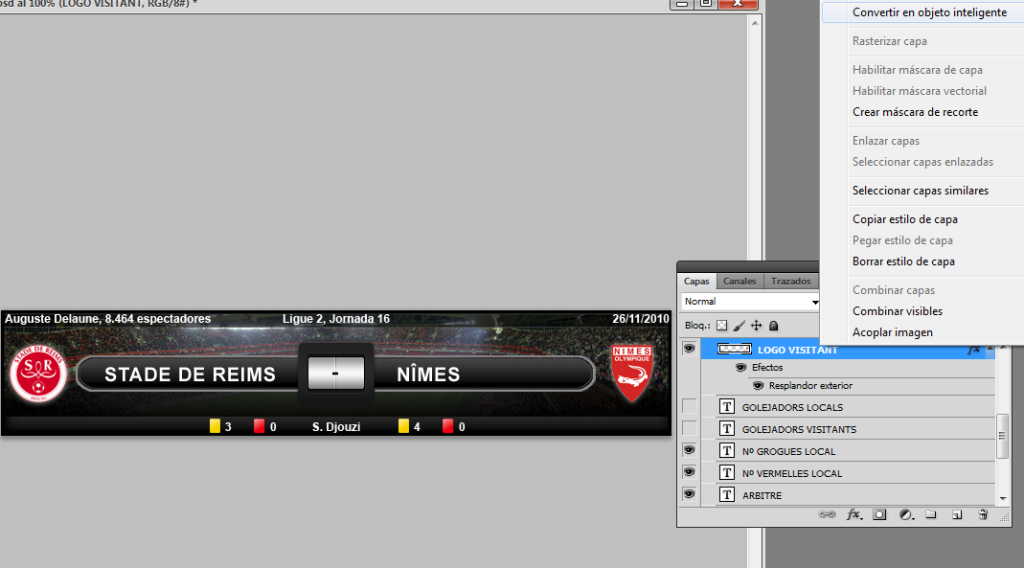1024x568 pixels.
Task: Click the delete layer trash icon
Action: (x=983, y=514)
